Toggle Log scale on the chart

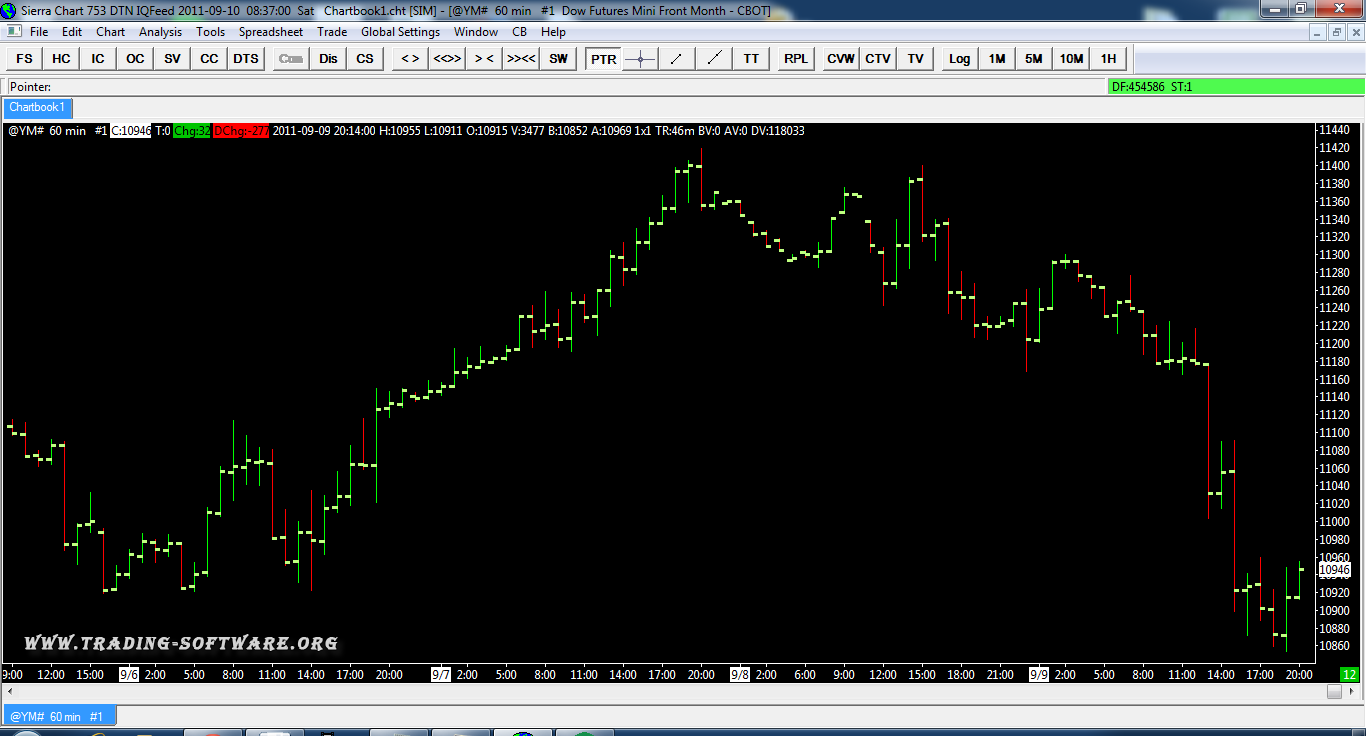tap(959, 59)
